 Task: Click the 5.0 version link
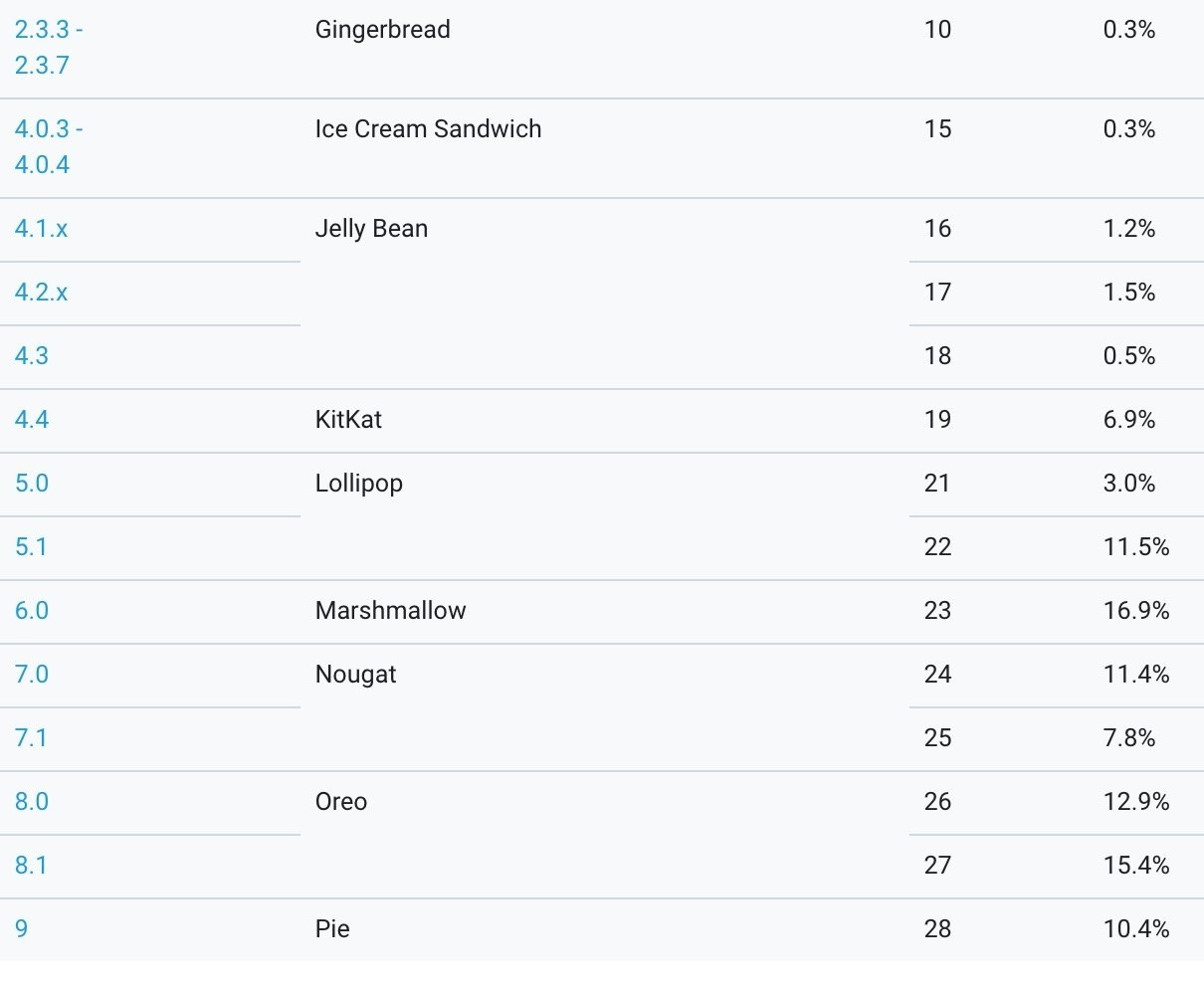point(31,484)
